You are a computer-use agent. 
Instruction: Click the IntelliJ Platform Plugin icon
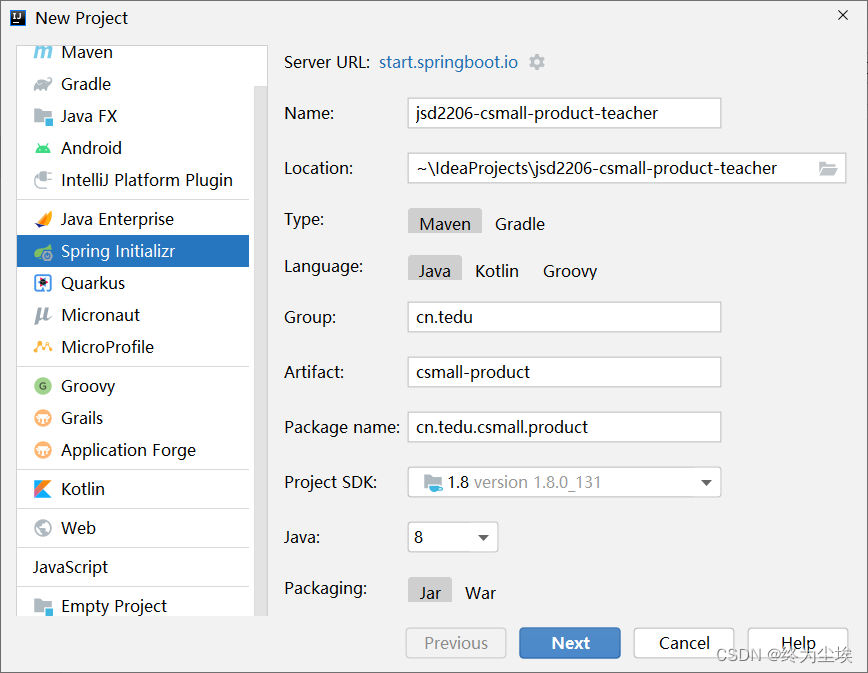click(x=43, y=180)
